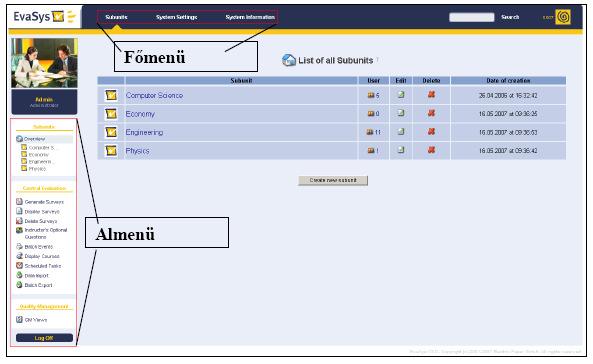
Task: Click the Economy row folder icon
Action: tap(111, 114)
